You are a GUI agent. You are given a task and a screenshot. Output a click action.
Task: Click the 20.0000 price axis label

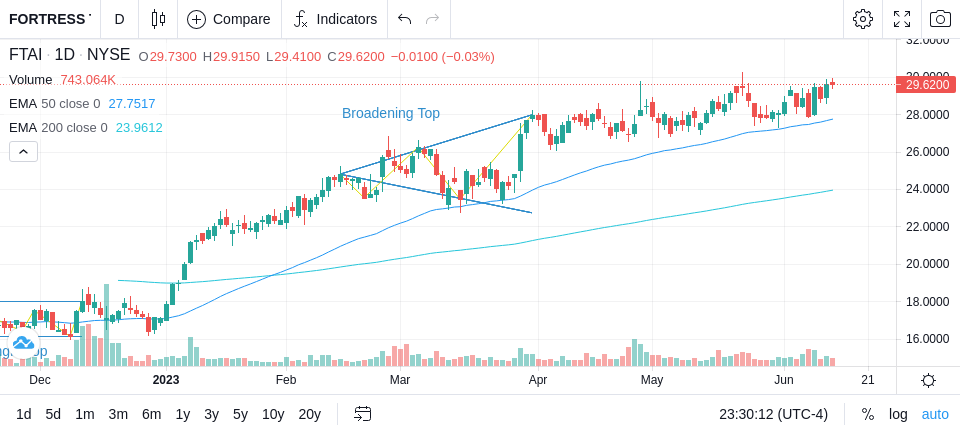coord(928,264)
